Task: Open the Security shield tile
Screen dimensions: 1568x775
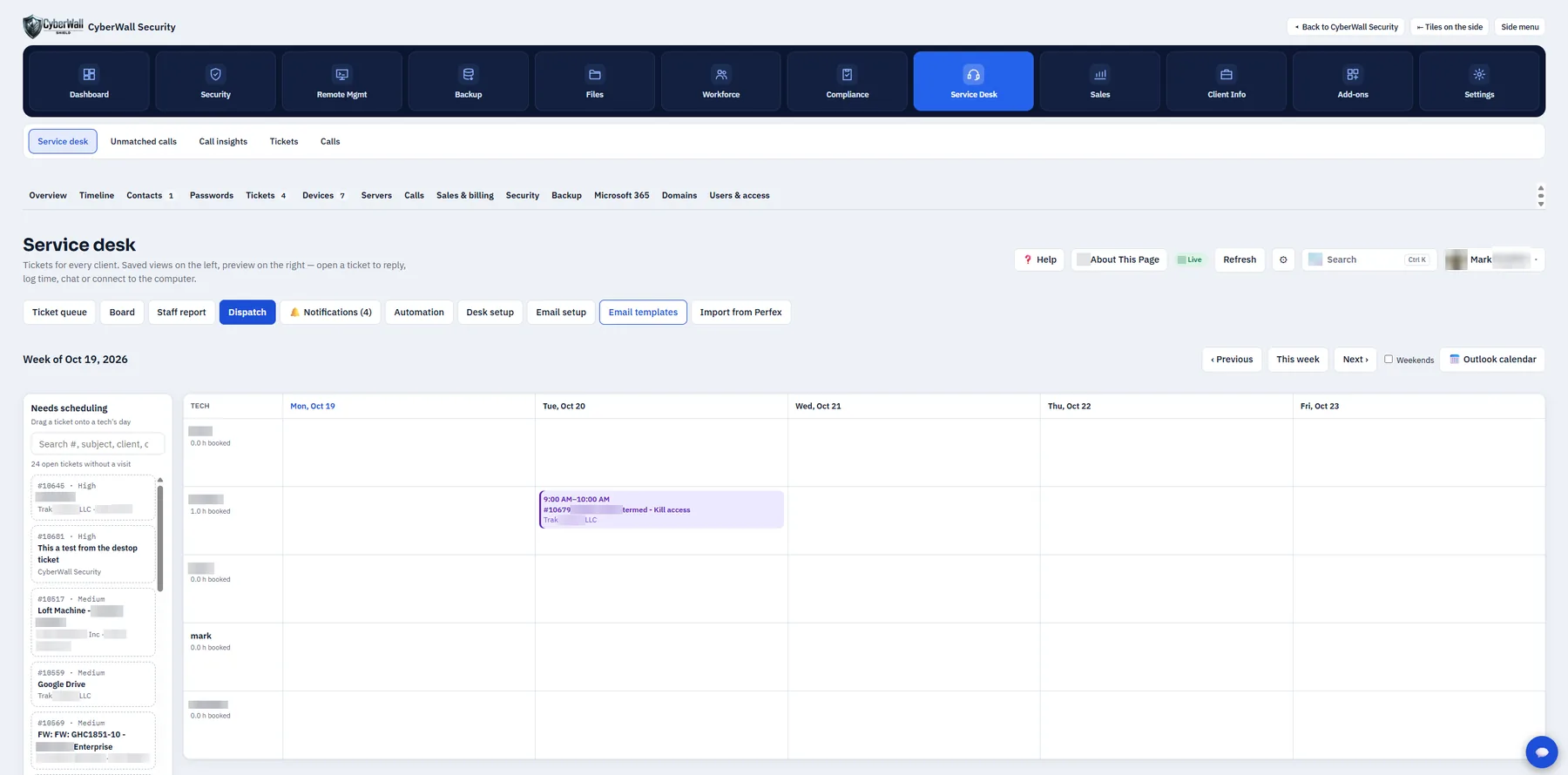Action: pos(215,81)
